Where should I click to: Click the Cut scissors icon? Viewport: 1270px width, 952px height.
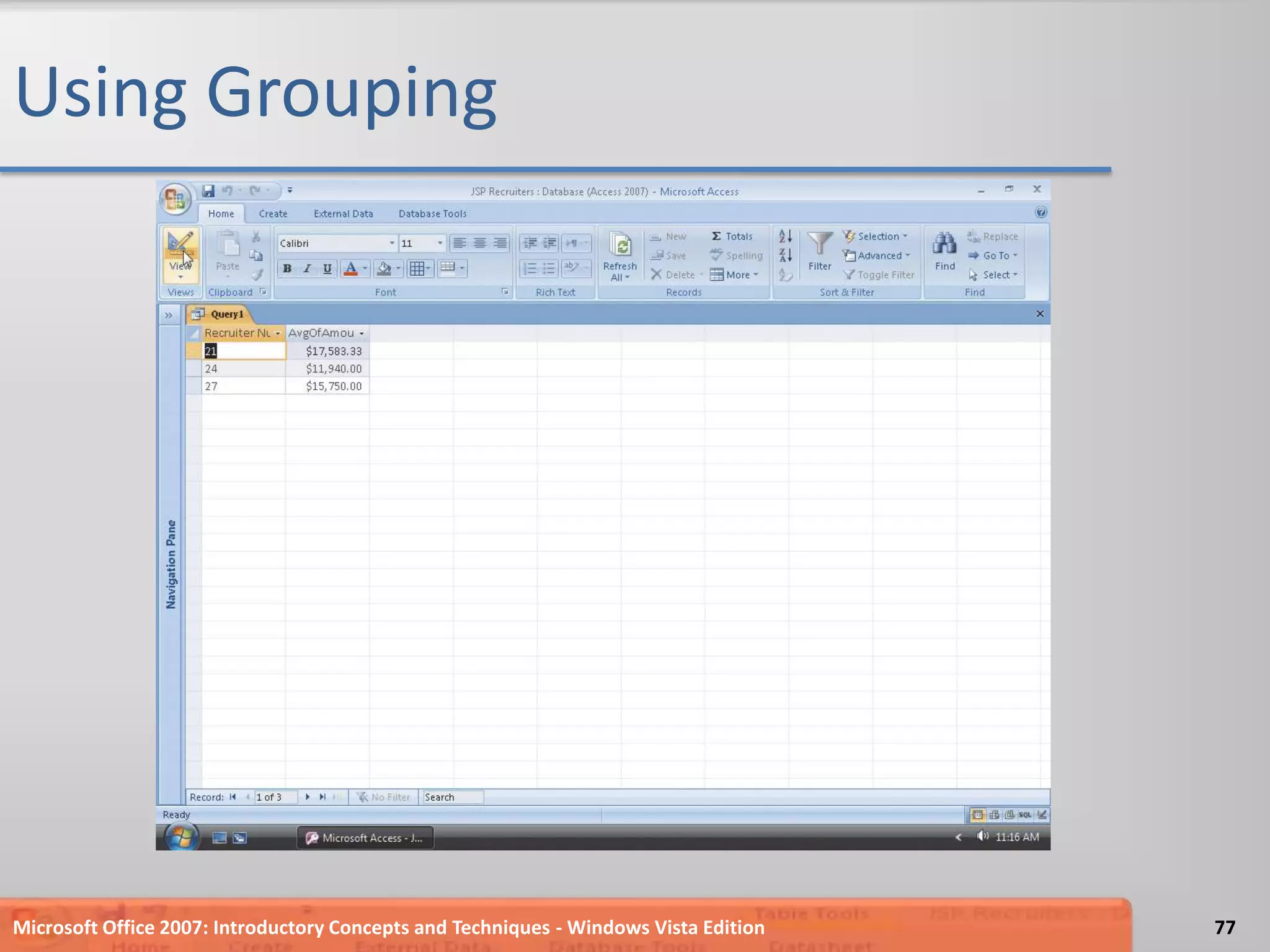point(256,236)
